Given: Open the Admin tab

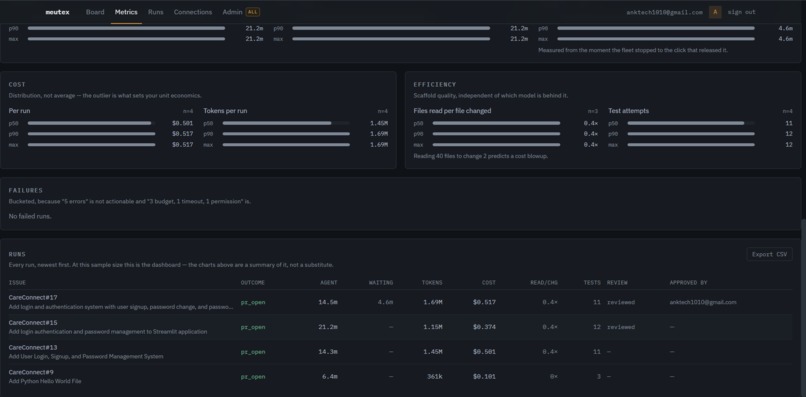Looking at the screenshot, I should pyautogui.click(x=232, y=12).
